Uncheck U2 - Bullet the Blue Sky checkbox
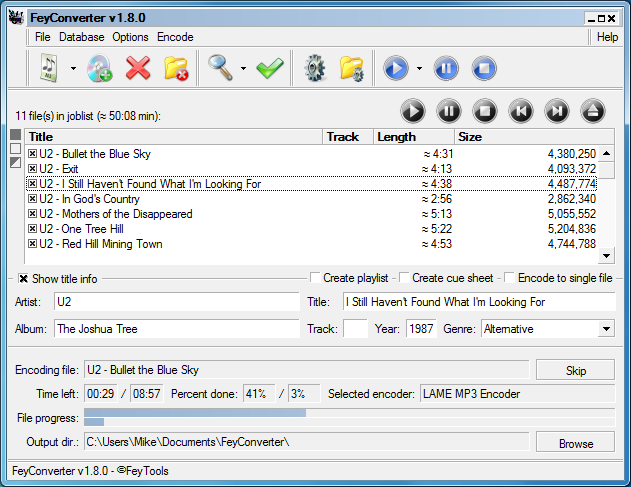The width and height of the screenshot is (631, 487). [x=33, y=153]
